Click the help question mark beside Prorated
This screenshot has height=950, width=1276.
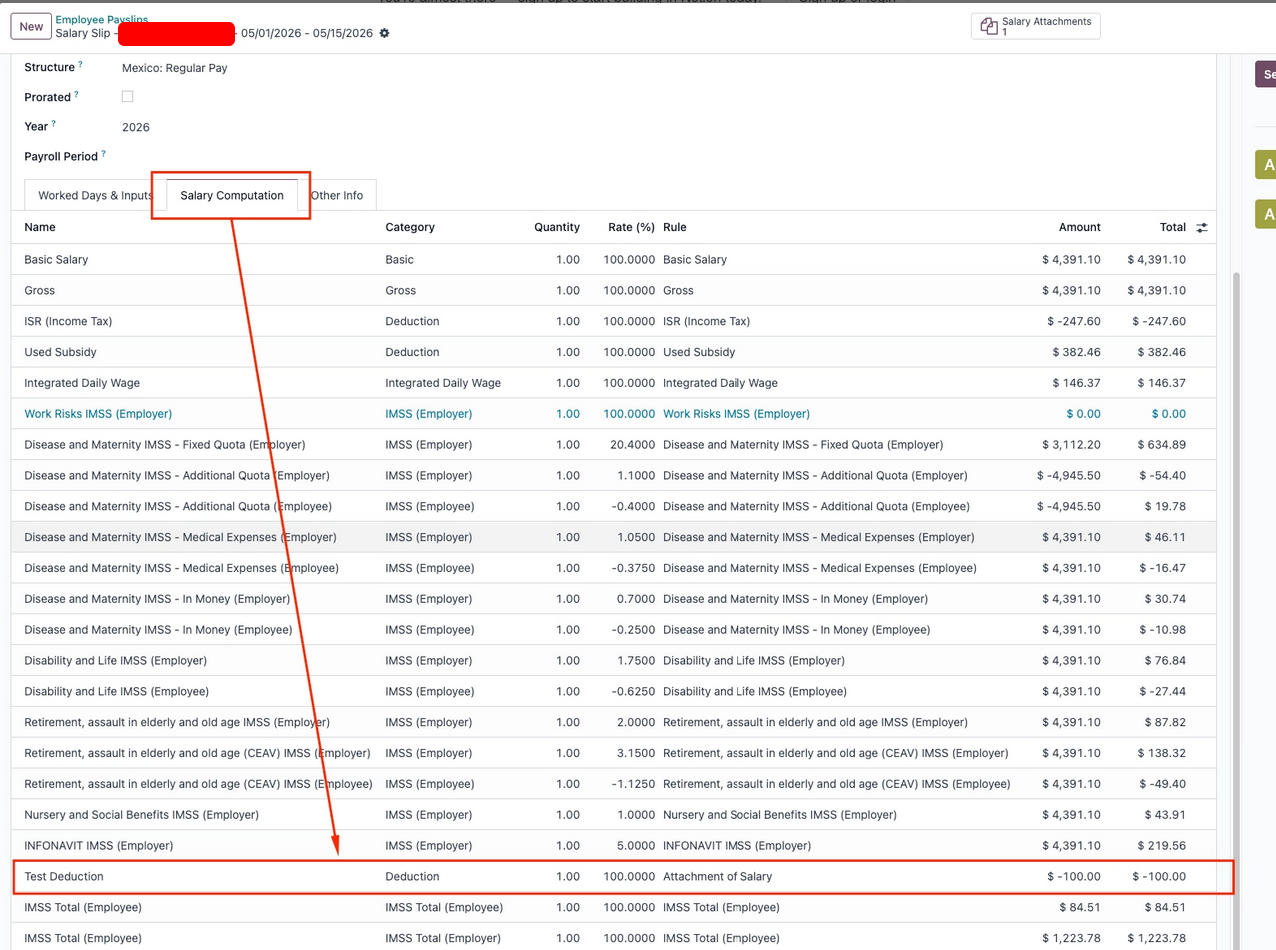tap(76, 95)
